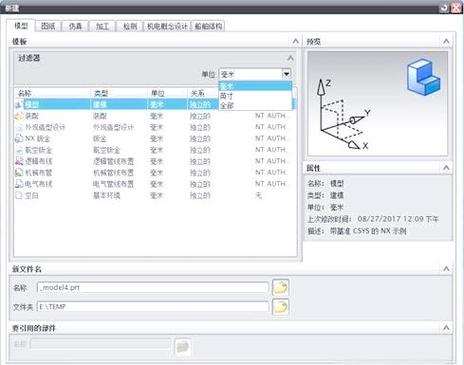Click the 机械管线布置 type cell

tap(113, 173)
